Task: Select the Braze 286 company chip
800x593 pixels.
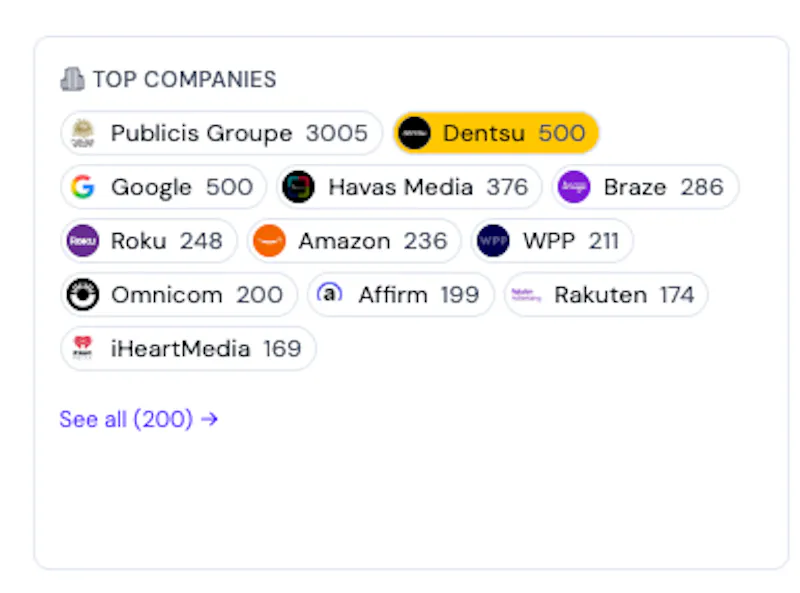Action: (645, 187)
